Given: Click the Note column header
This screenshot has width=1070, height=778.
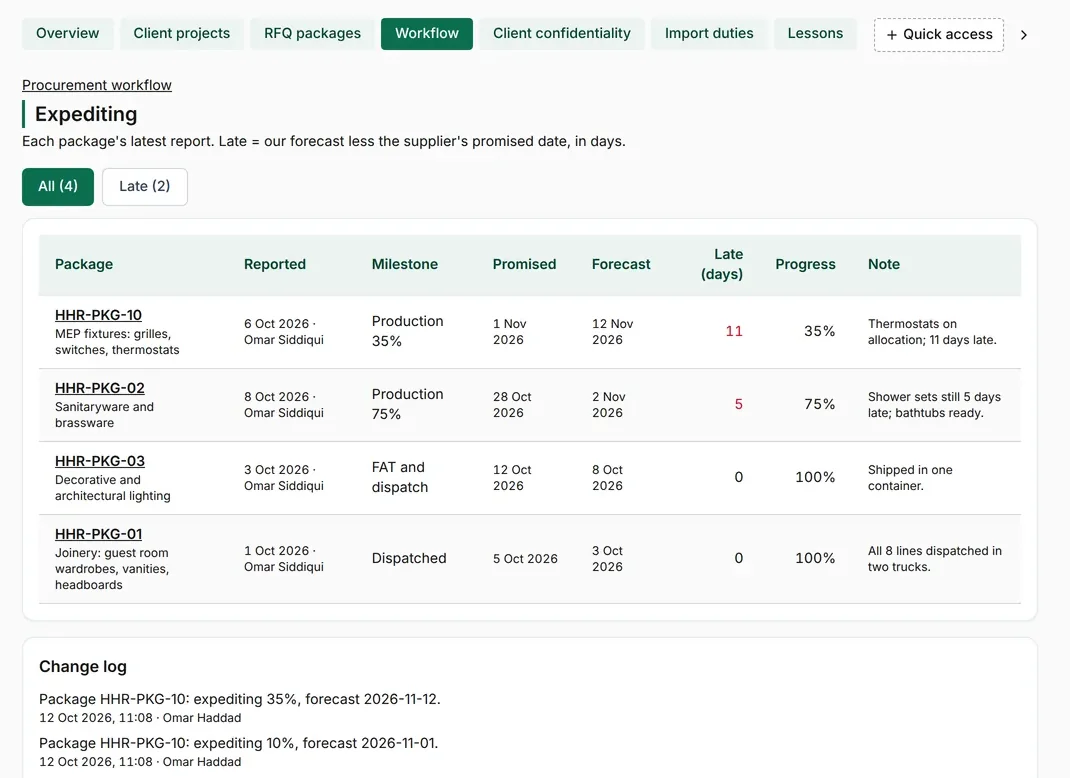Looking at the screenshot, I should coord(884,264).
